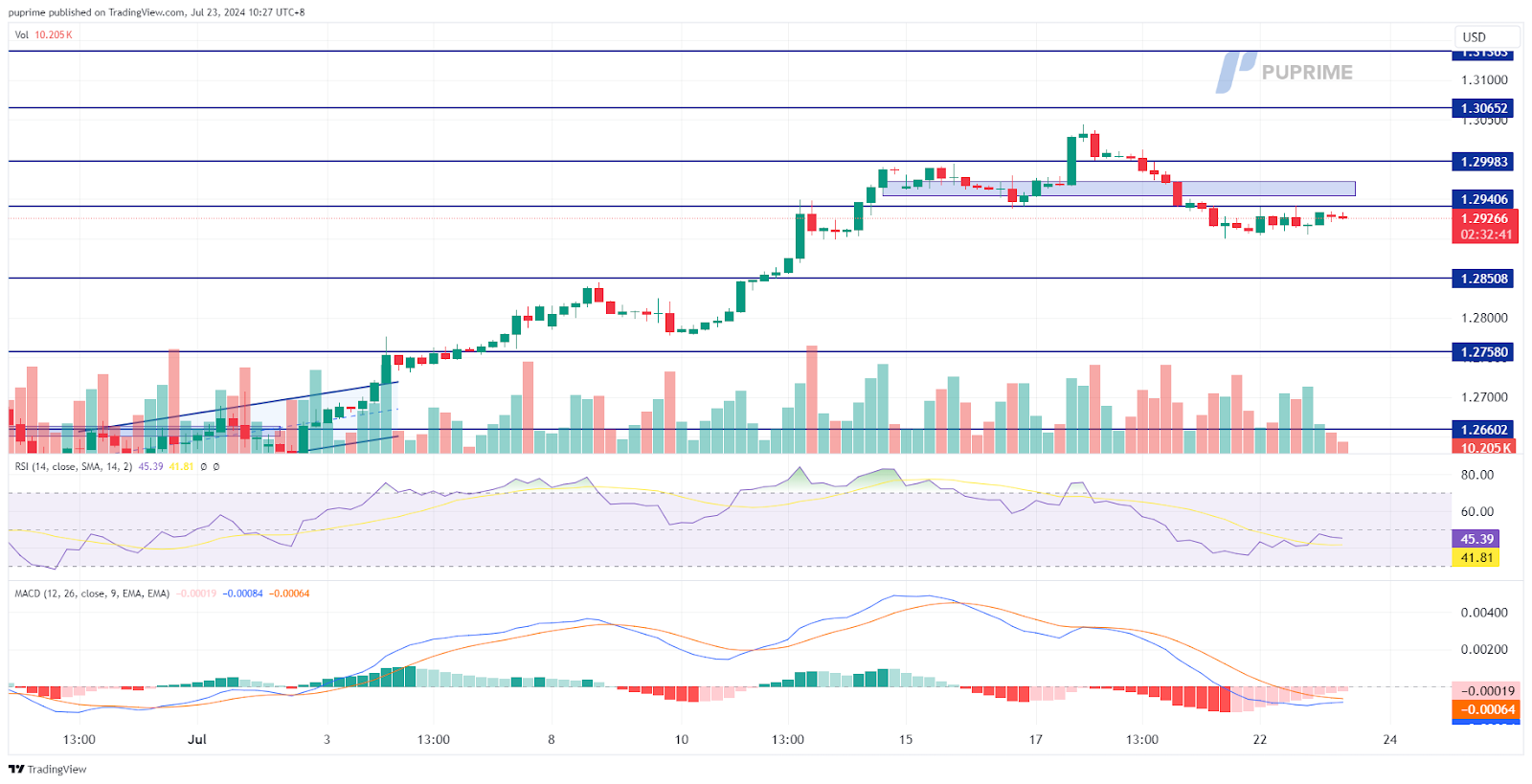Click the 1.27580 price level label
The height and width of the screenshot is (784, 1532).
(1483, 352)
